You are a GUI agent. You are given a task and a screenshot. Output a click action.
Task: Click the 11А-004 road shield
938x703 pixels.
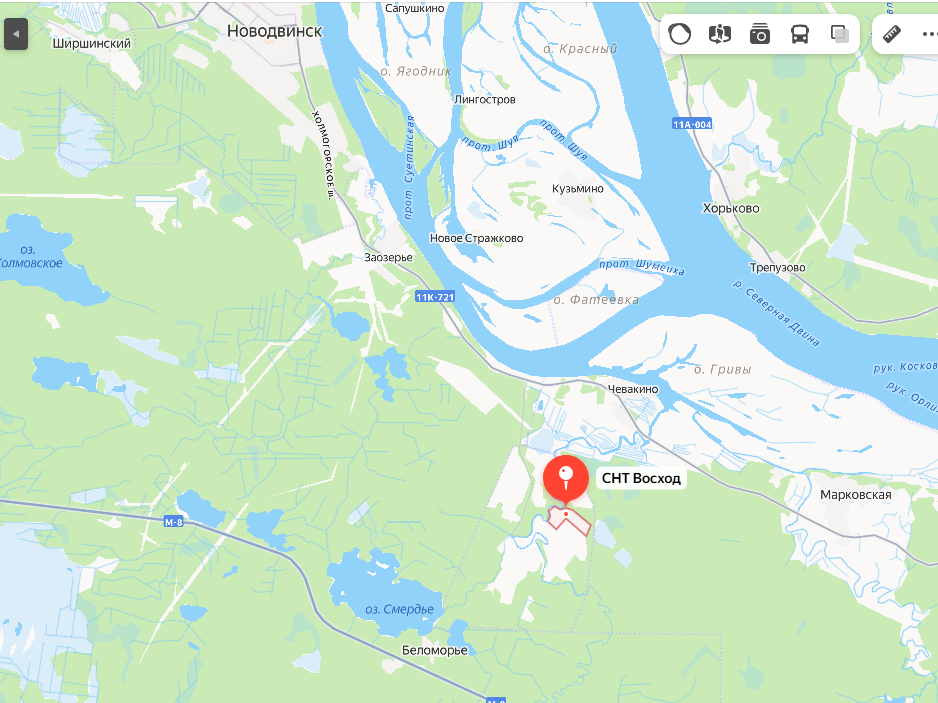tap(692, 124)
